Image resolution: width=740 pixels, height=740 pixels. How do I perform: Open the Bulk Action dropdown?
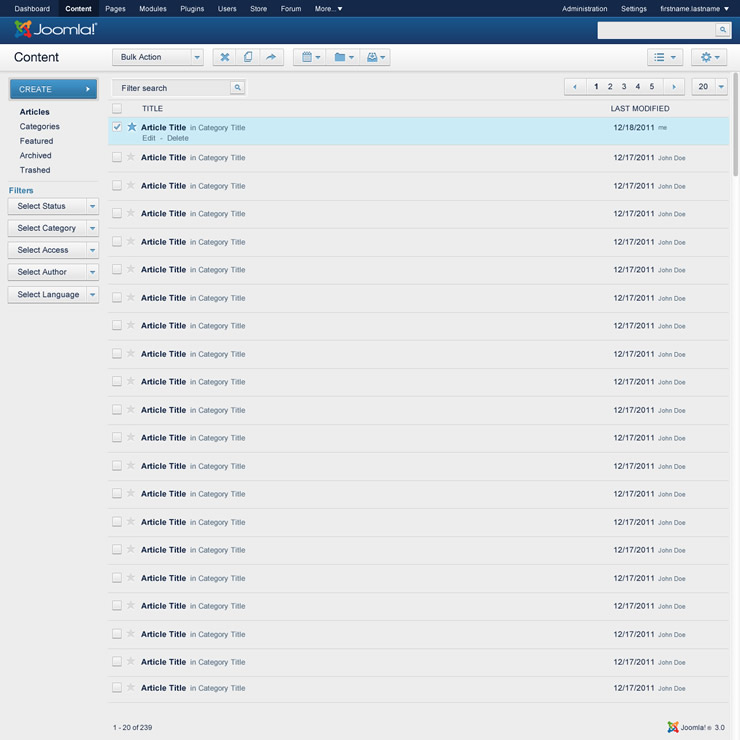pos(158,57)
